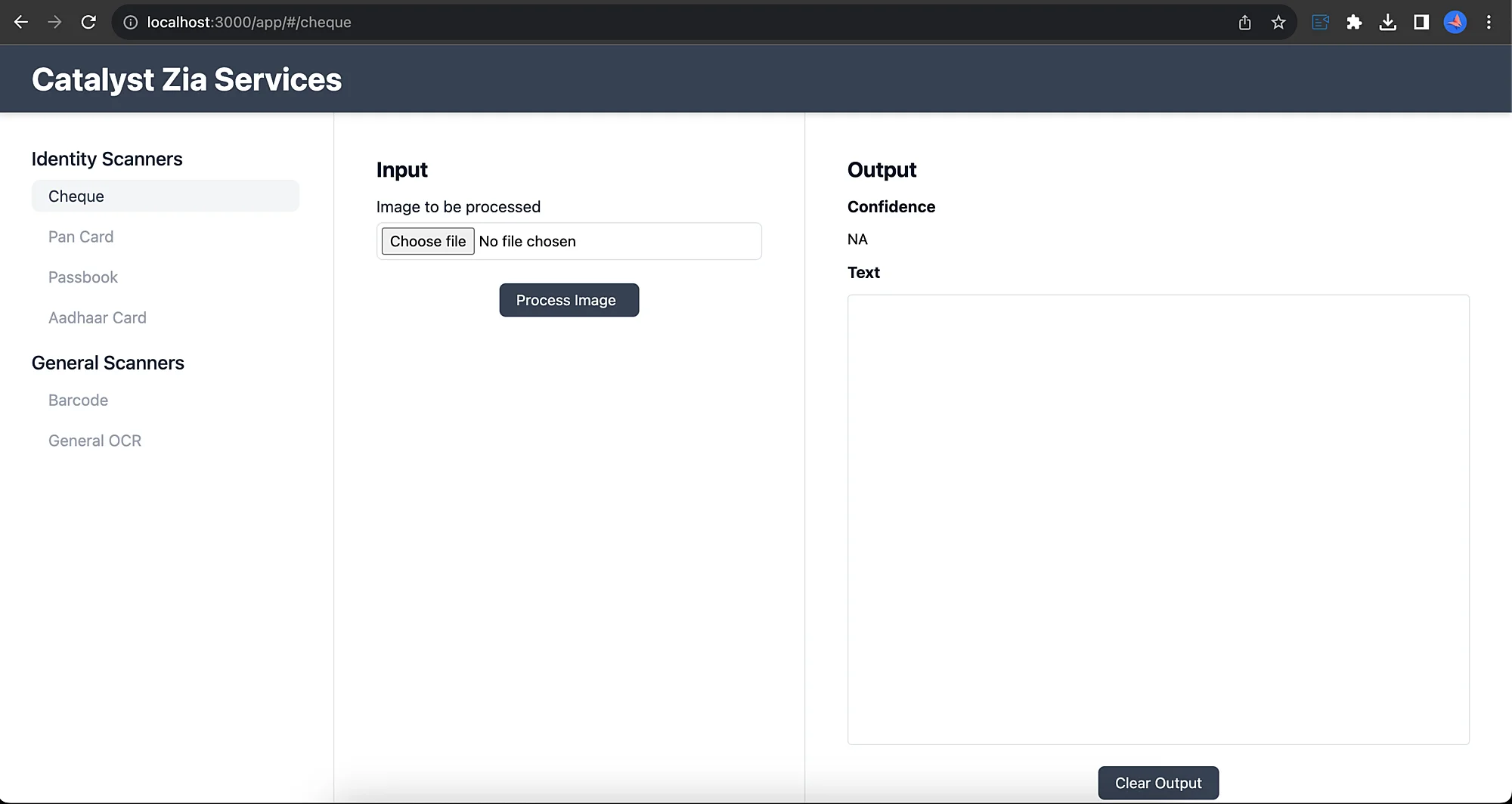Click inside the output Text area
Image resolution: width=1512 pixels, height=804 pixels.
(x=1158, y=520)
